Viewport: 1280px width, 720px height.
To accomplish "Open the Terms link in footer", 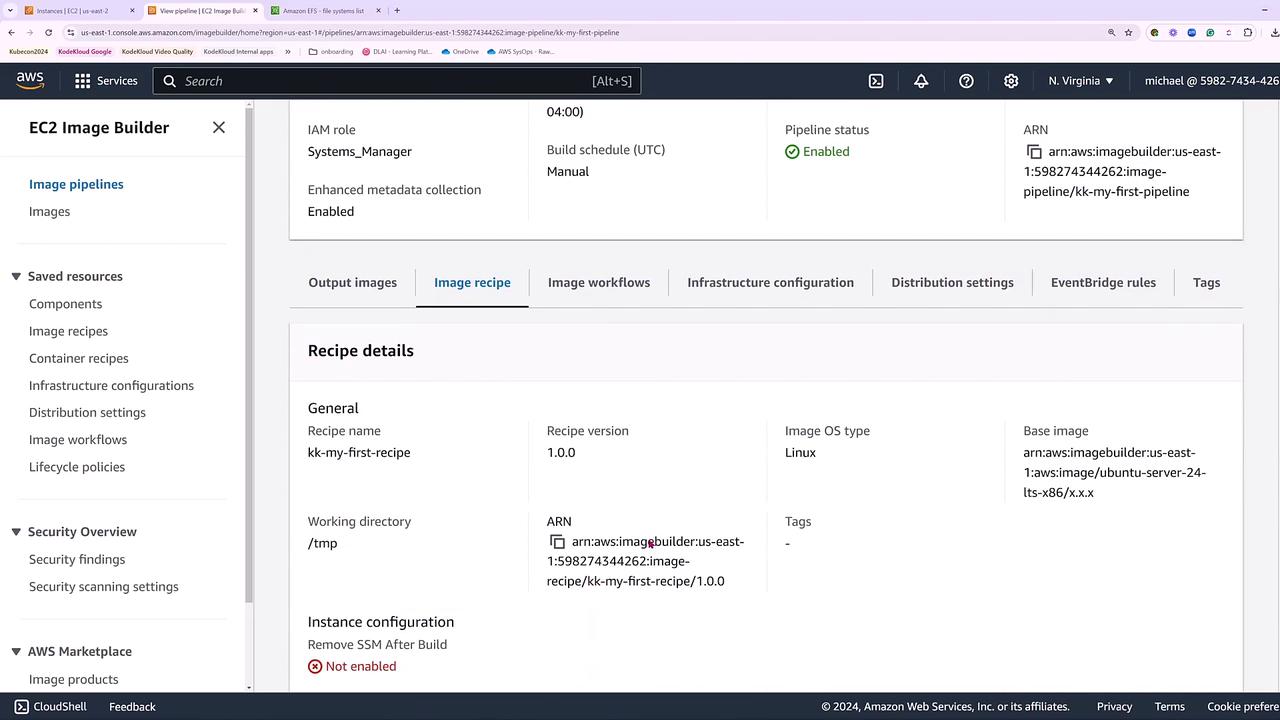I will click(x=1170, y=706).
